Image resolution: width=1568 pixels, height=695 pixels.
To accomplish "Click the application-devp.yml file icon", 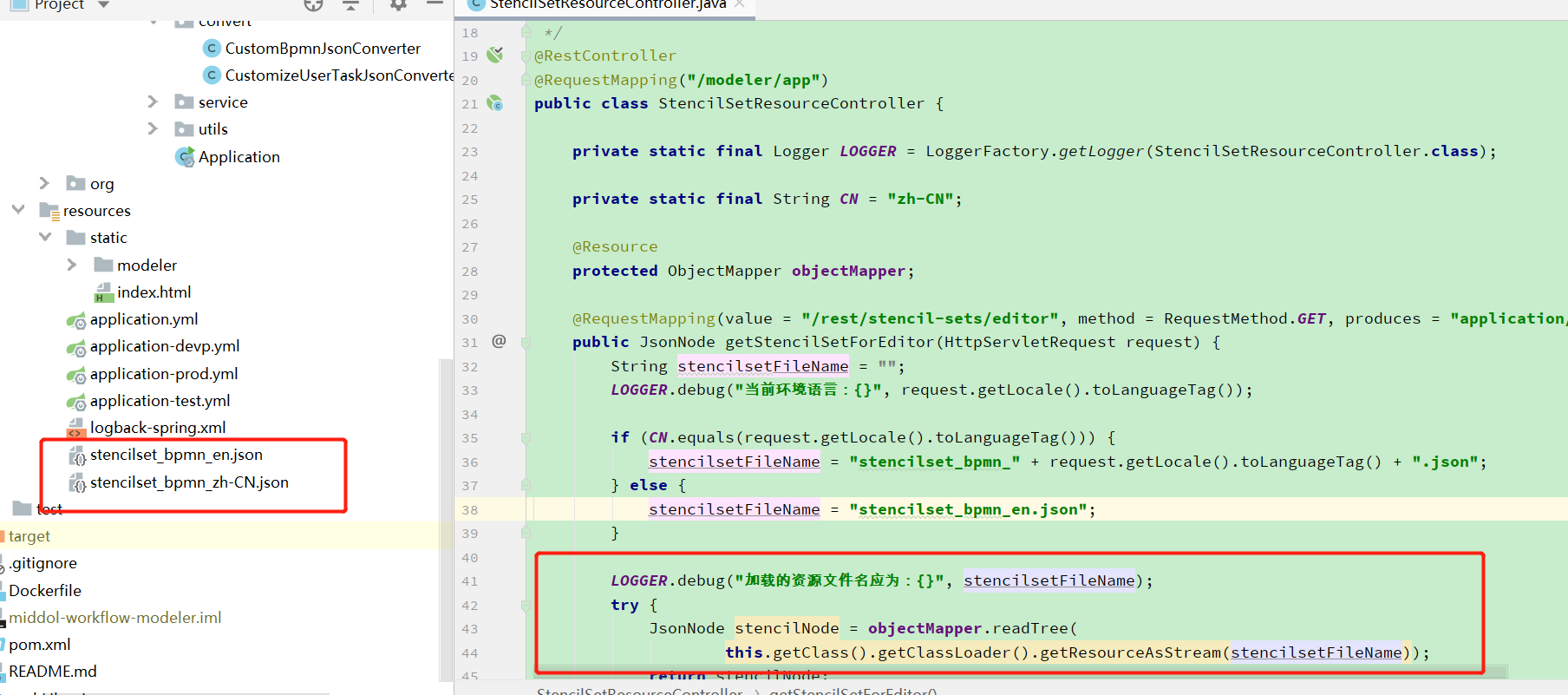I will [76, 347].
